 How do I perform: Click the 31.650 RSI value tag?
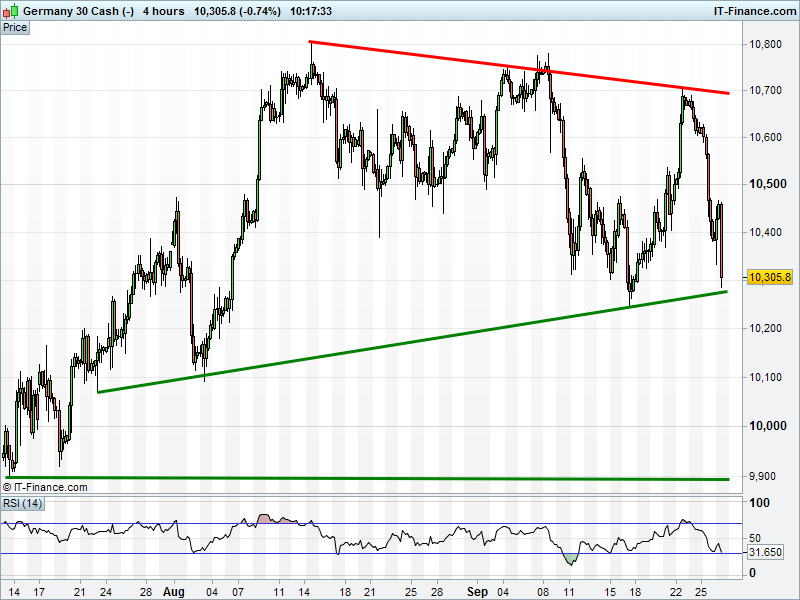(765, 553)
